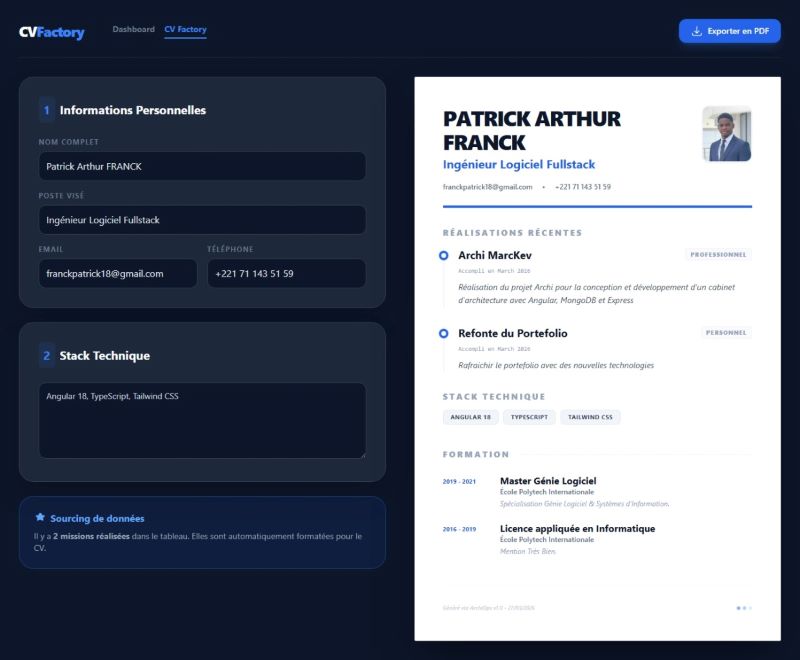The image size is (800, 660).
Task: Click phone number in CV preview
Action: [583, 187]
